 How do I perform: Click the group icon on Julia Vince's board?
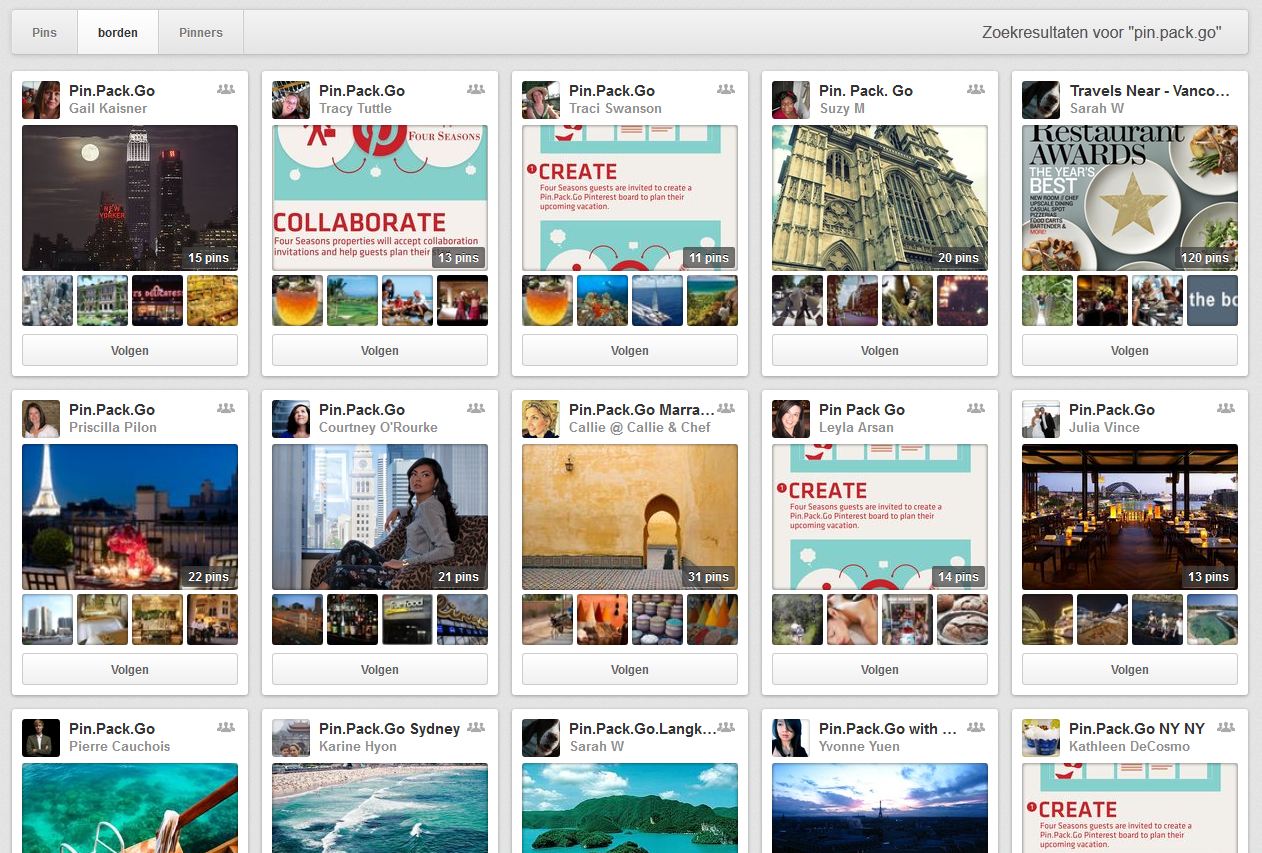(1226, 409)
